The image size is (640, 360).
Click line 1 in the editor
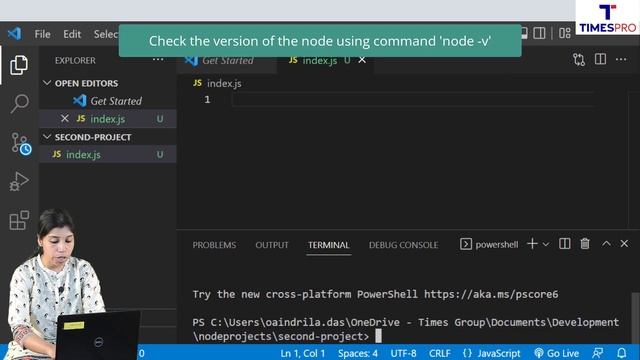[x=412, y=100]
